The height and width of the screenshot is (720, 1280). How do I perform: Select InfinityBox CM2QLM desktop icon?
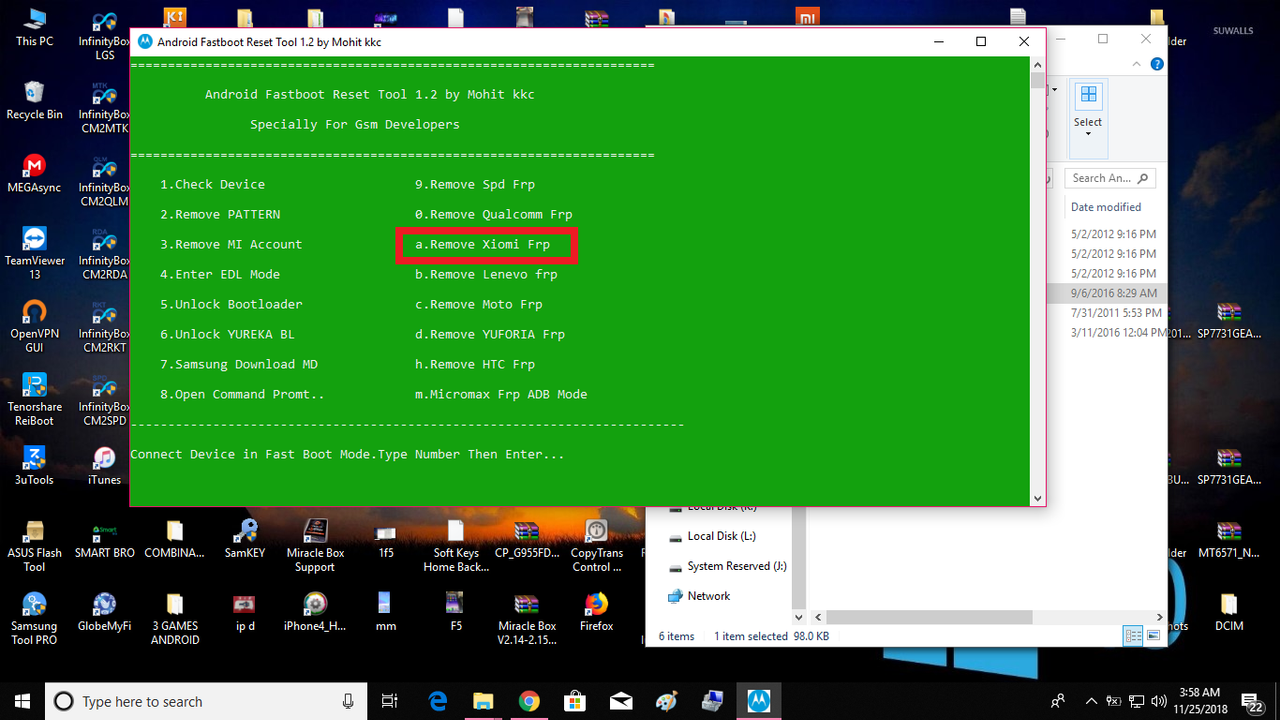coord(105,180)
